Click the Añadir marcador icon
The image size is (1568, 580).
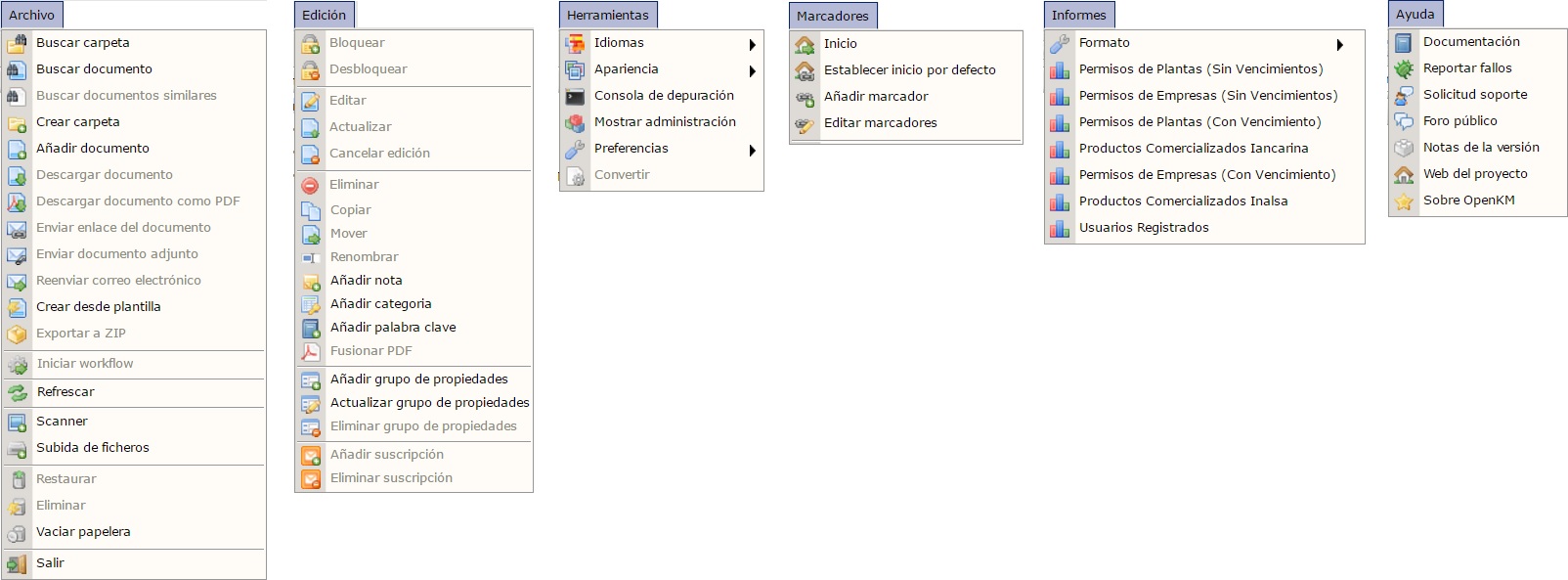[x=805, y=97]
